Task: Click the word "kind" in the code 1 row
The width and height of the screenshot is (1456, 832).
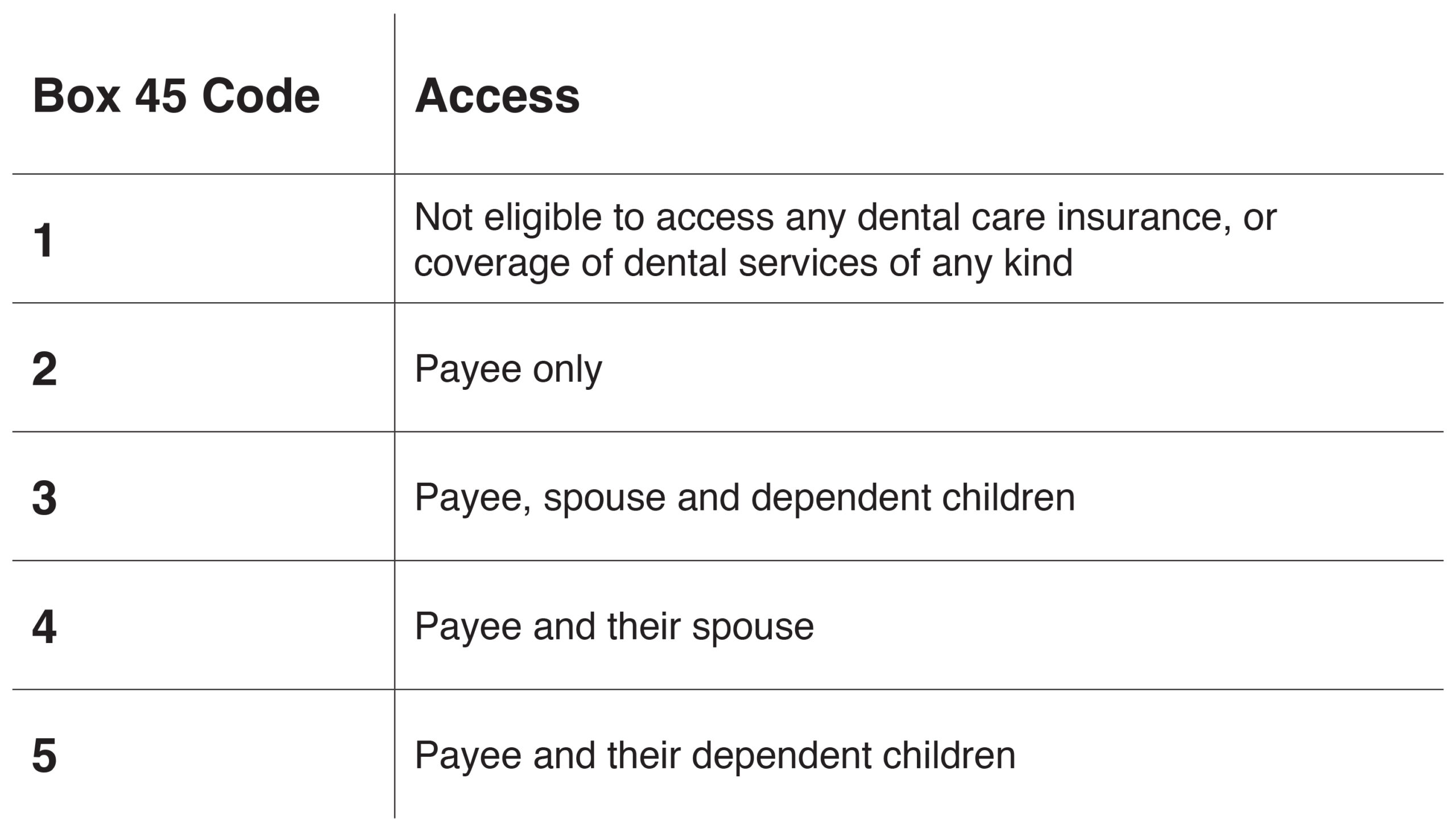Action: pyautogui.click(x=1038, y=263)
